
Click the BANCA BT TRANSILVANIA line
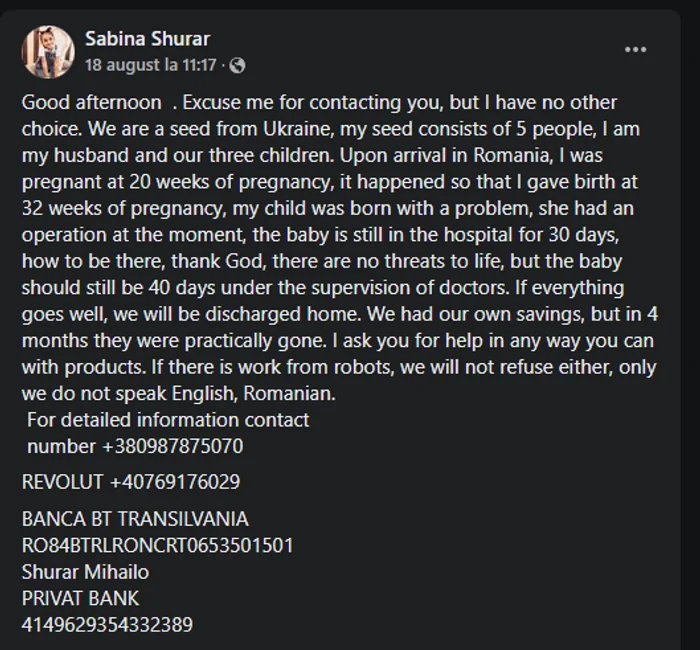[x=135, y=519]
